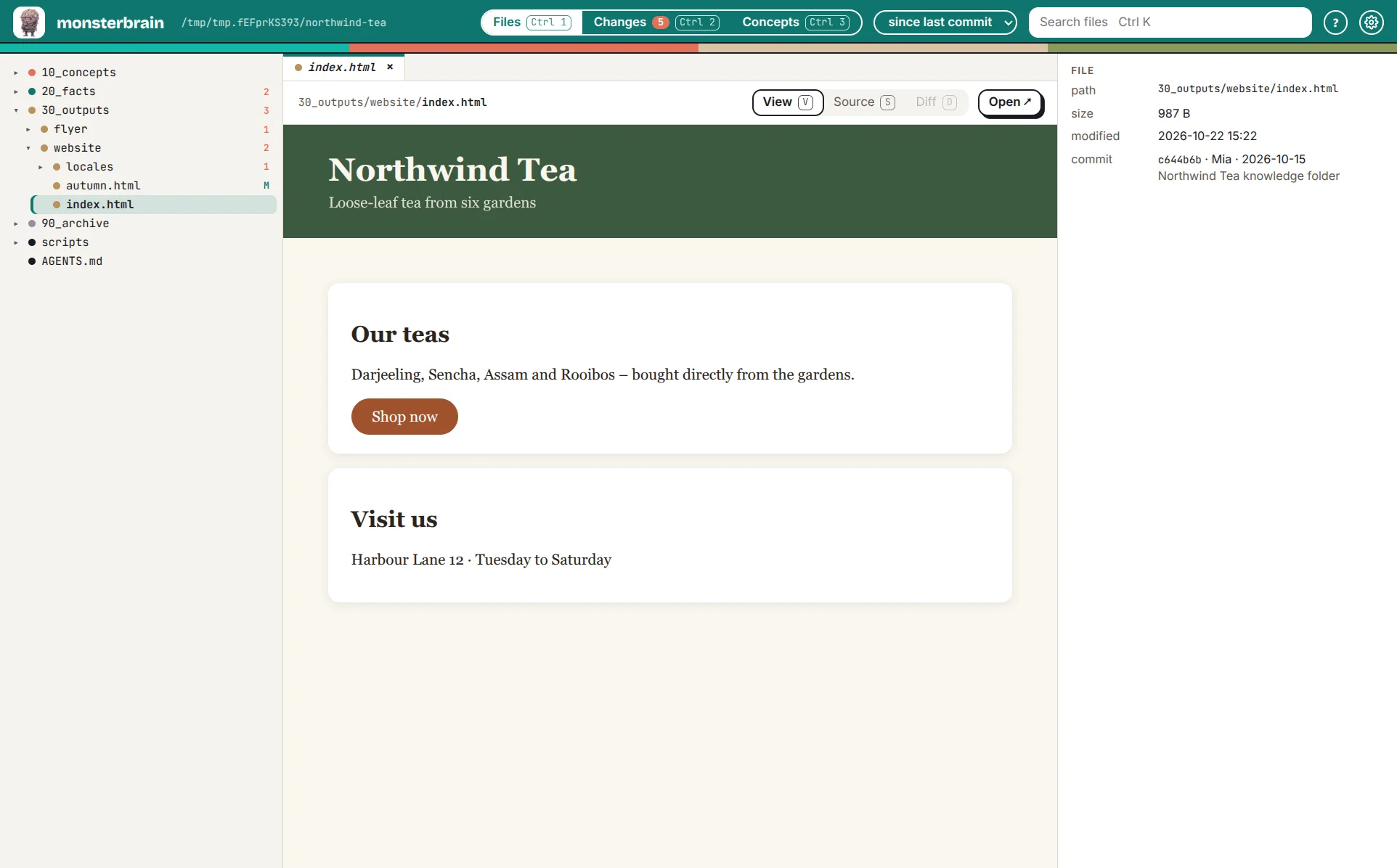
Task: Click the 'Visit us' heading
Action: point(394,519)
